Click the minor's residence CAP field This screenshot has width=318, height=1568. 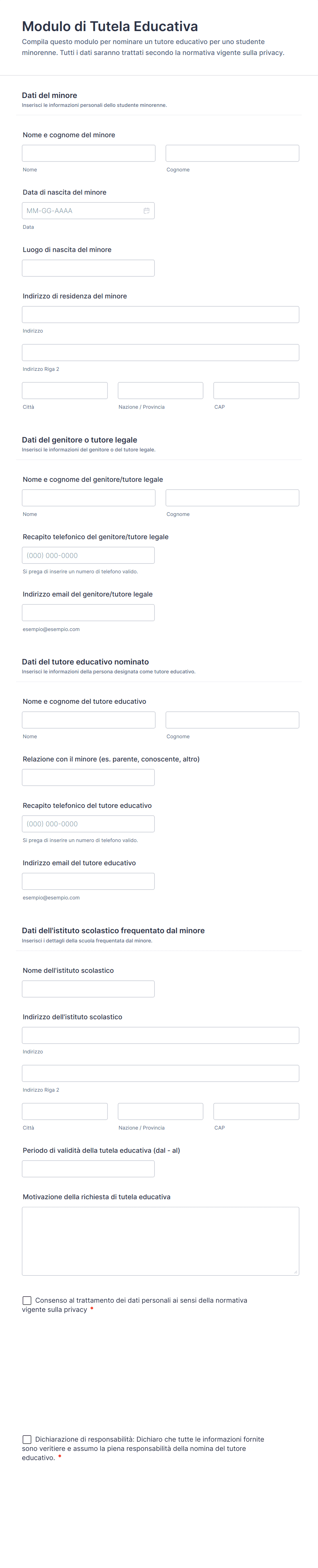coord(256,391)
